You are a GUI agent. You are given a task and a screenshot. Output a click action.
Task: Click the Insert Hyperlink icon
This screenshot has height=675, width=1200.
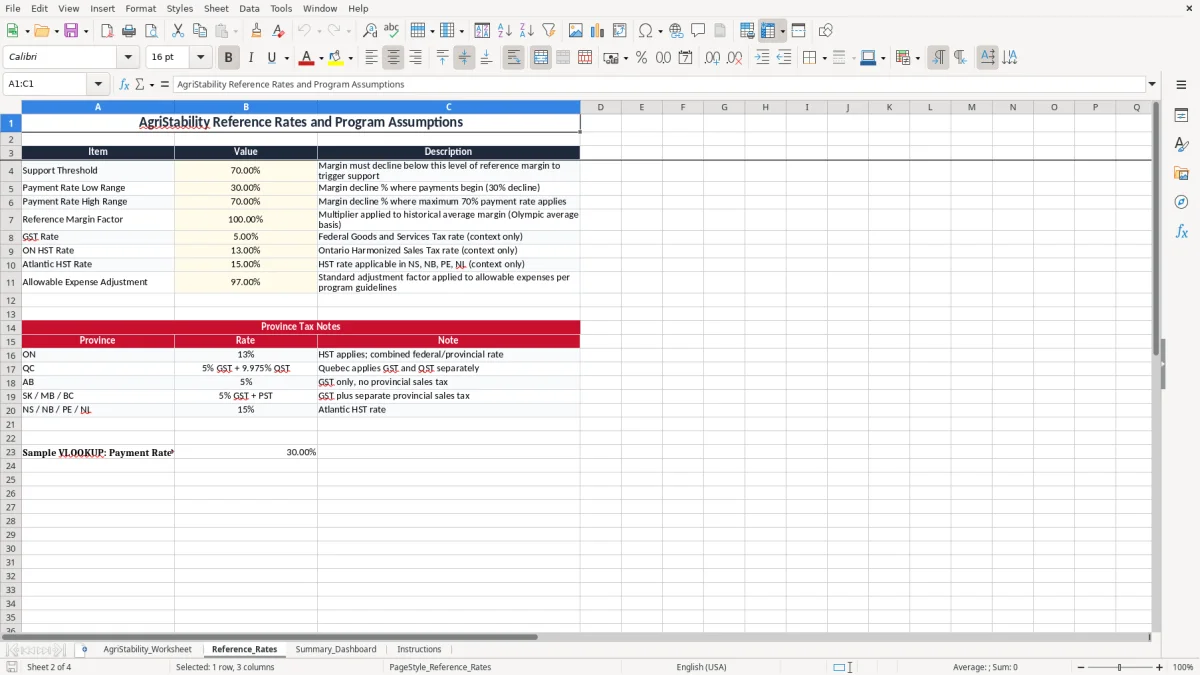coord(676,31)
